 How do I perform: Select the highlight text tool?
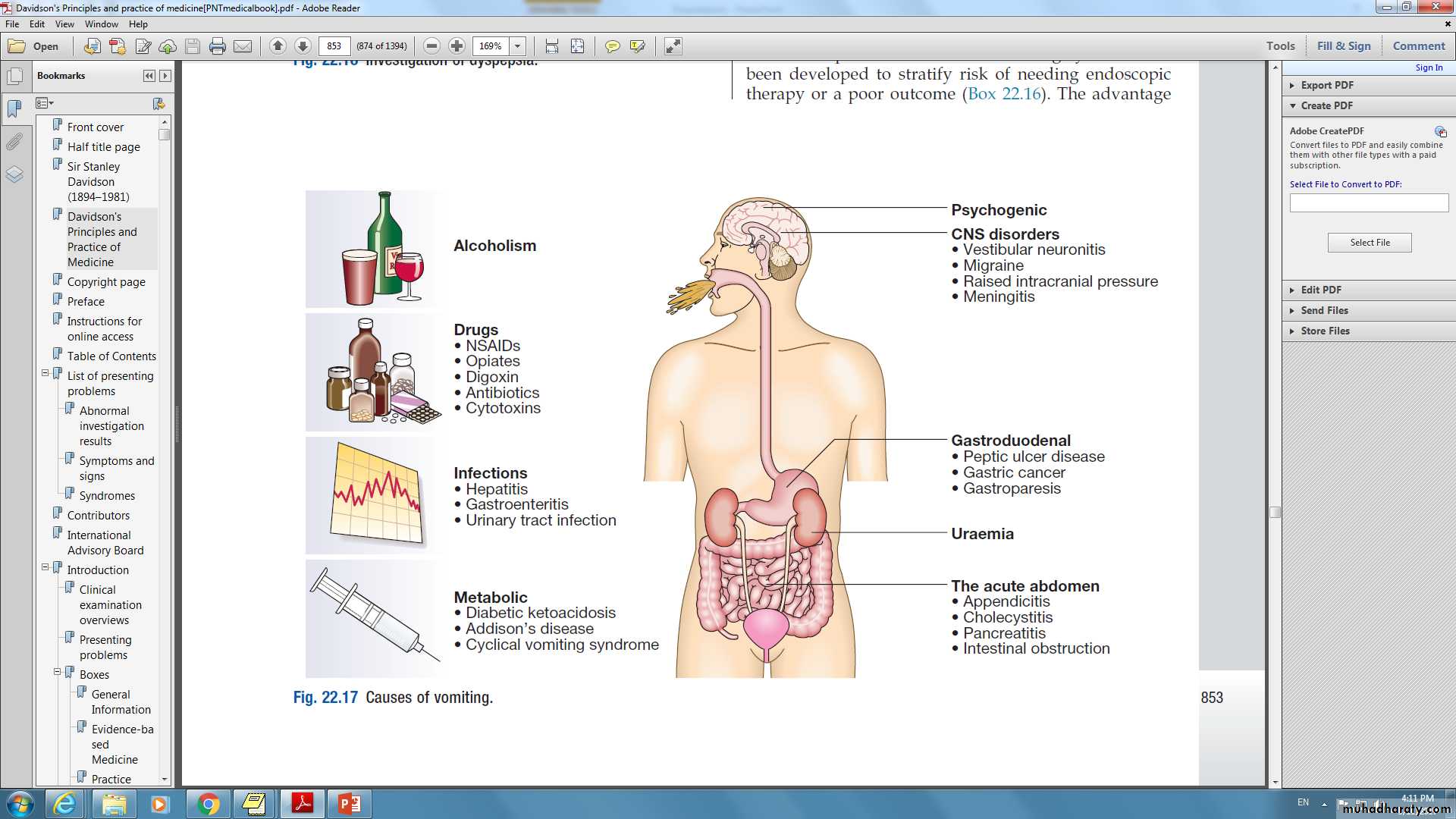pos(637,46)
